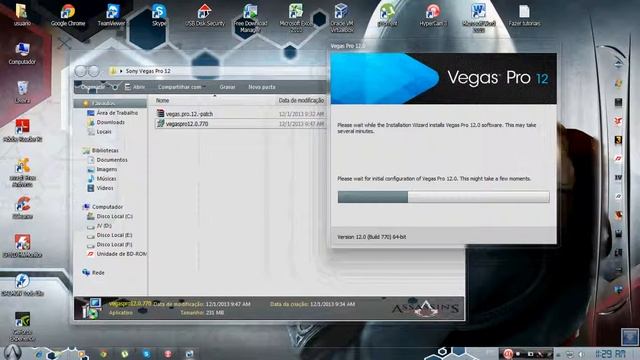Open Unidade de BD-ROM drive
The image size is (640, 360).
[x=121, y=253]
